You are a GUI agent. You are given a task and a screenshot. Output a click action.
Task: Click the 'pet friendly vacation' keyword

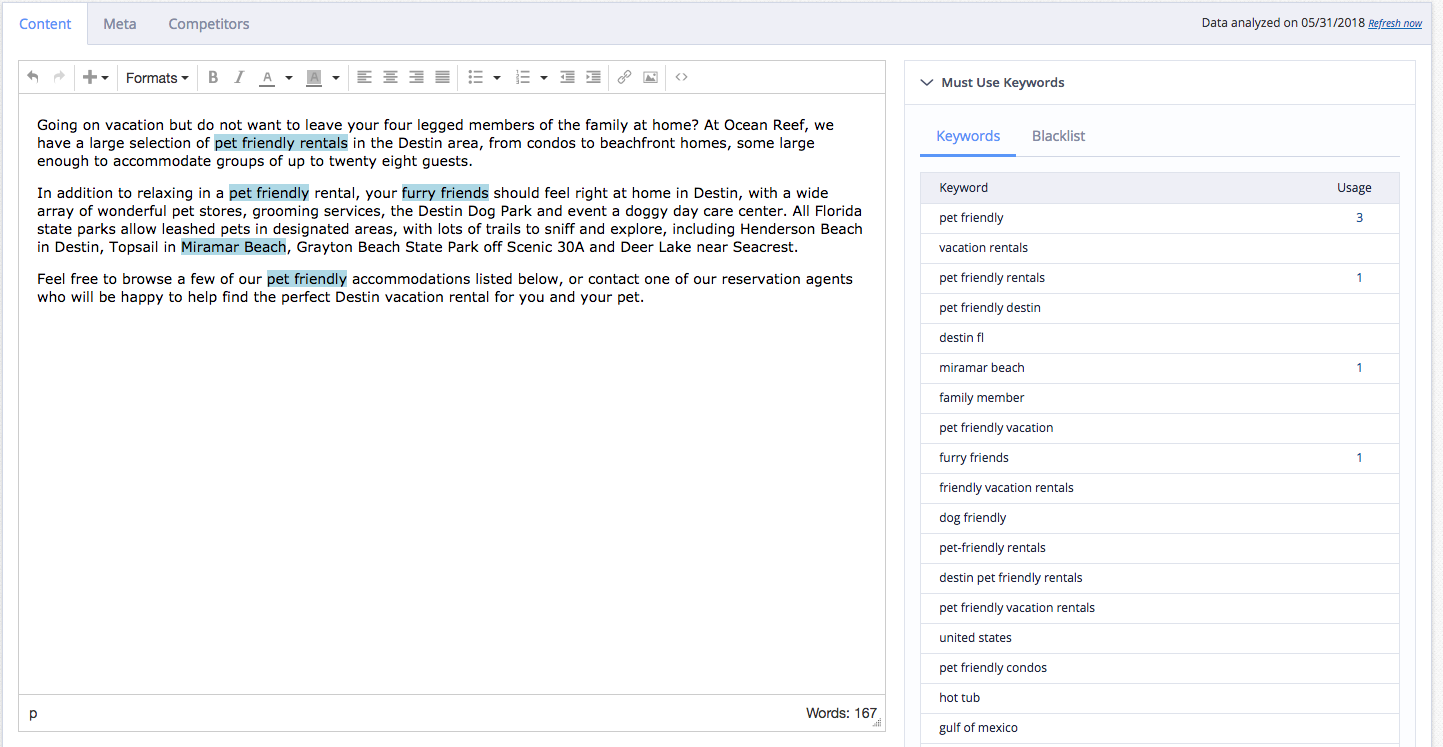point(996,428)
